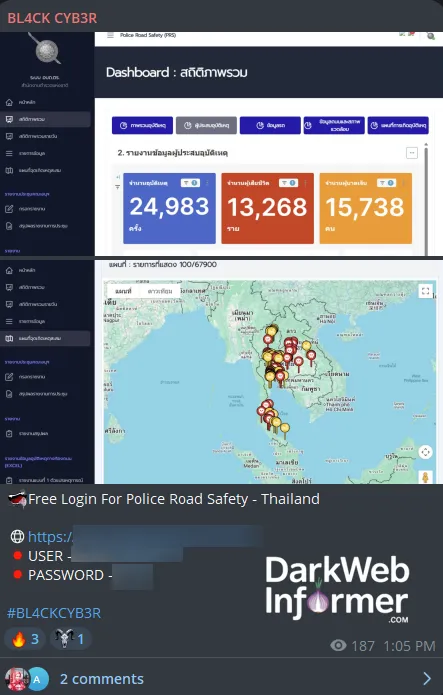Open the kebab menu on the 24,983 card
The height and width of the screenshot is (695, 443).
pyautogui.click(x=208, y=183)
